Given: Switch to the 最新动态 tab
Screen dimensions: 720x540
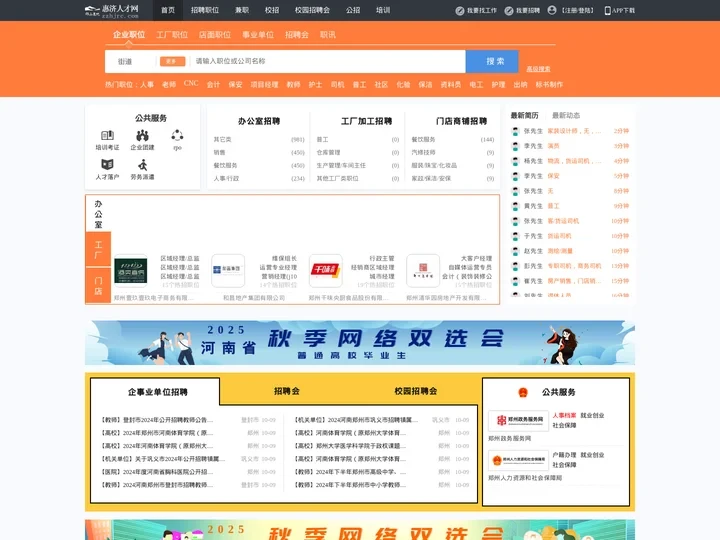Looking at the screenshot, I should 566,115.
